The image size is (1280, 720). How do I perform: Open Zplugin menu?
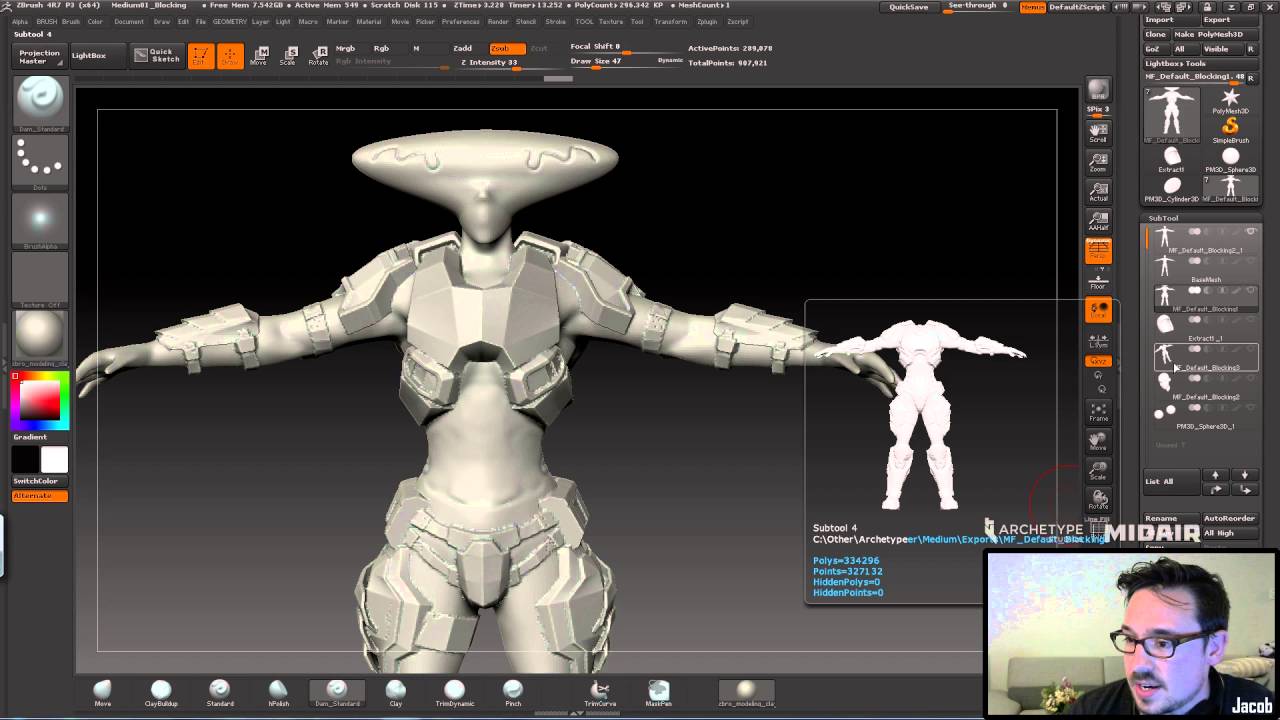(x=707, y=21)
